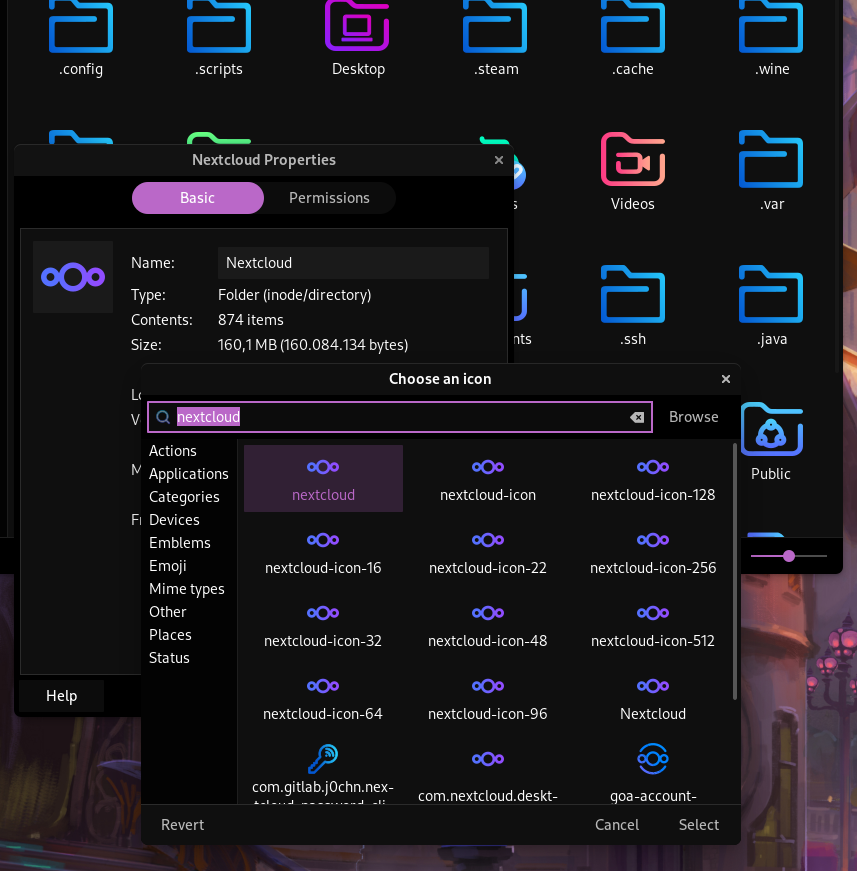Image resolution: width=857 pixels, height=871 pixels.
Task: Open the Desktop folder
Action: pyautogui.click(x=357, y=39)
